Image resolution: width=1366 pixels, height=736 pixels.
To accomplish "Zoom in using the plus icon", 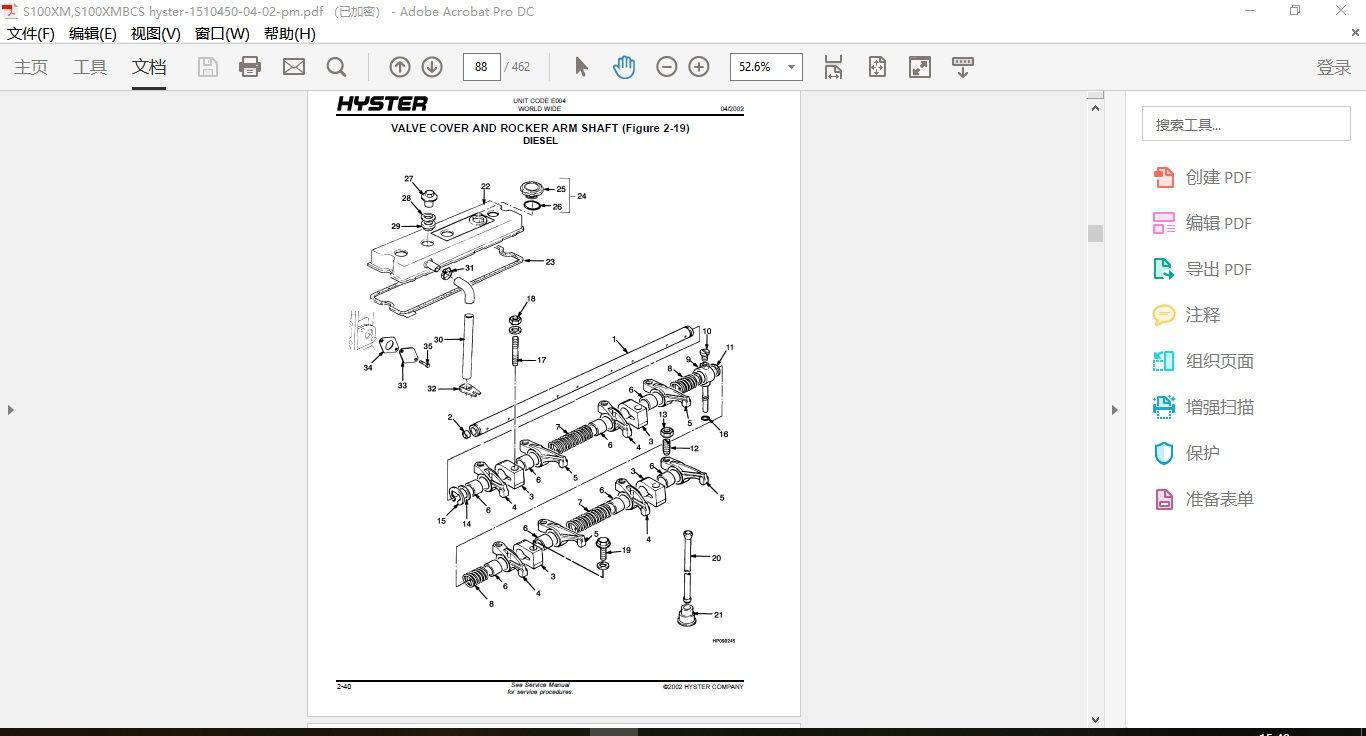I will click(x=699, y=66).
